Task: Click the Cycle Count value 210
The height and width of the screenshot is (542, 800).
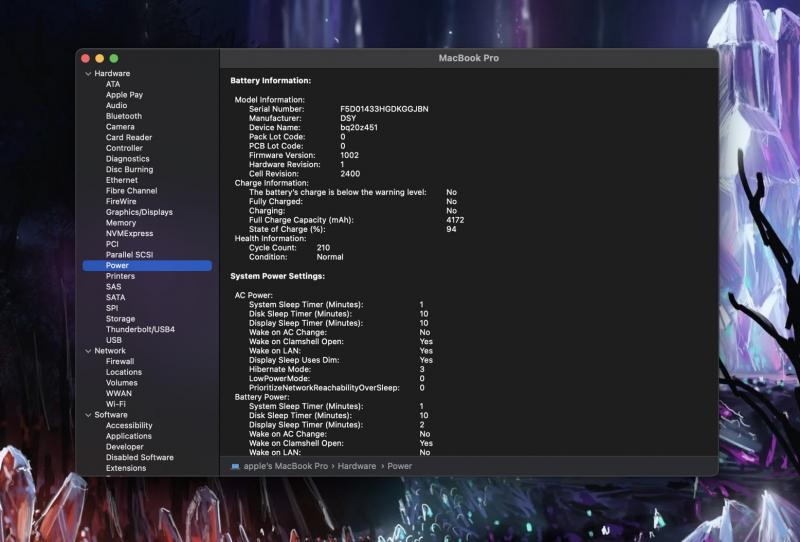Action: click(x=323, y=248)
